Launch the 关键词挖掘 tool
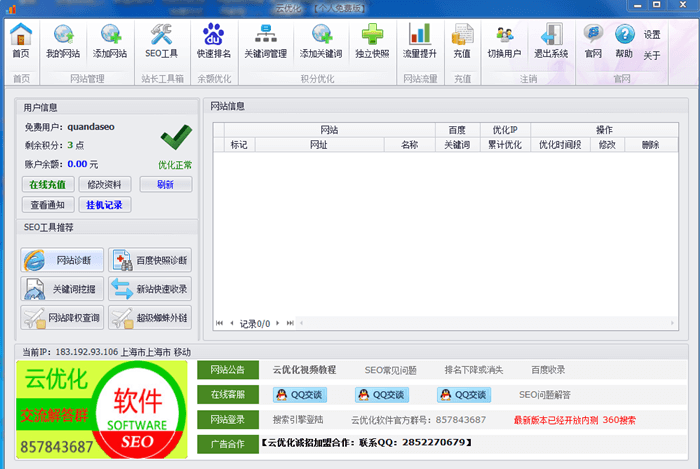Image resolution: width=700 pixels, height=469 pixels. pos(62,289)
